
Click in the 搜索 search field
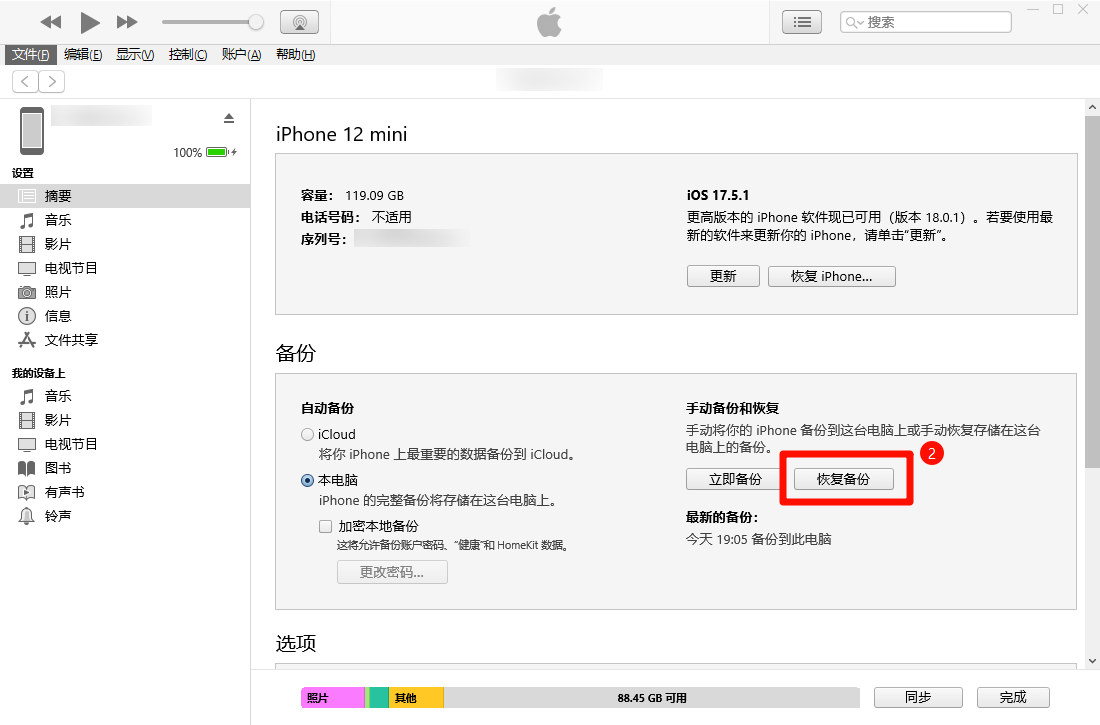tap(935, 22)
